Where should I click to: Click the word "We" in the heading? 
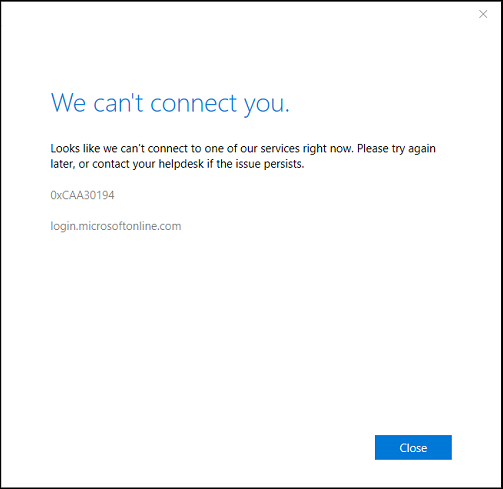(68, 103)
